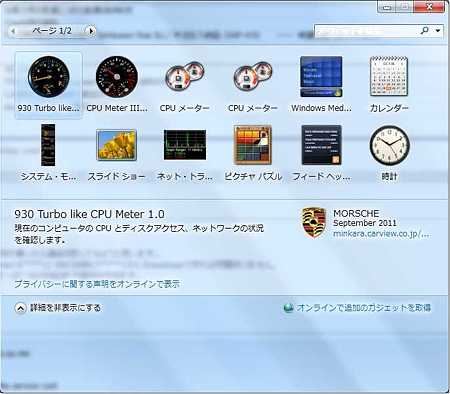The image size is (450, 394).
Task: Open the minkara.carview.co.jp author link
Action: coord(381,234)
